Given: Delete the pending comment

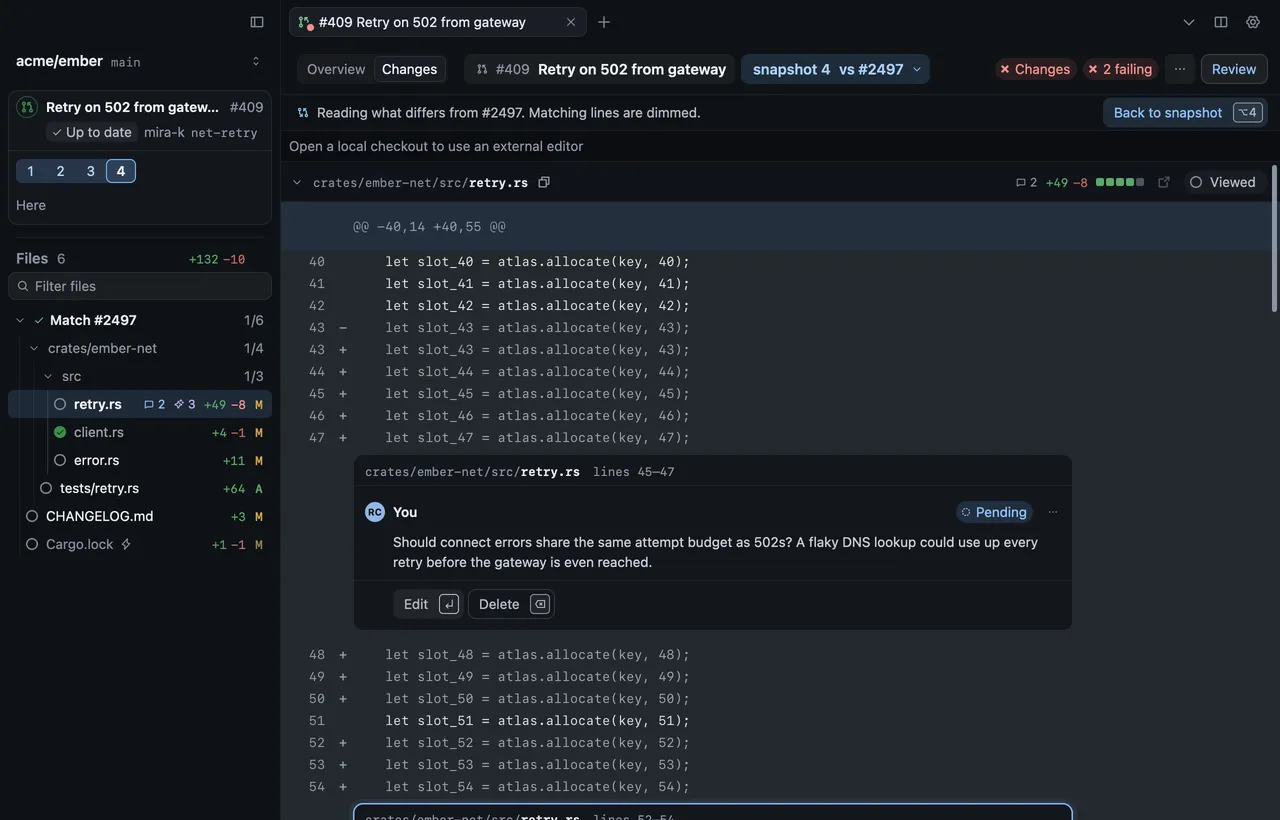Looking at the screenshot, I should click(512, 604).
